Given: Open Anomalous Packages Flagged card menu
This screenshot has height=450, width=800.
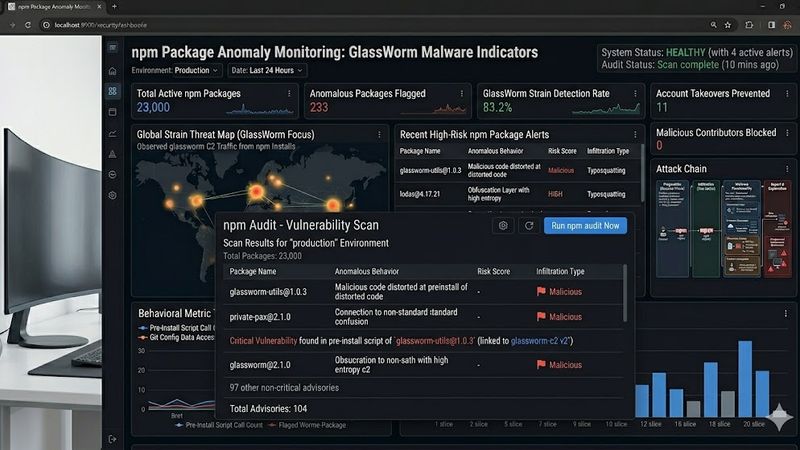Looking at the screenshot, I should click(x=462, y=94).
